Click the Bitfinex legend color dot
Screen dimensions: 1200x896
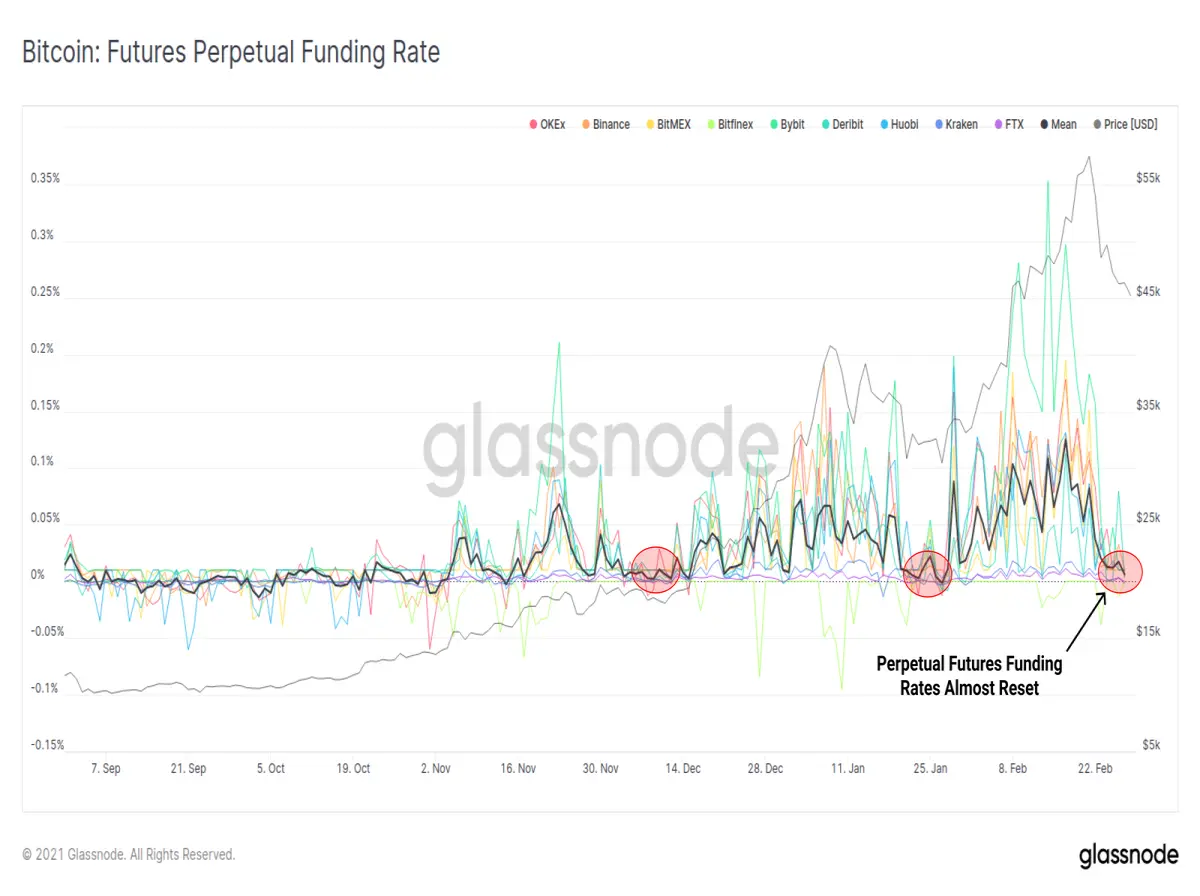[710, 125]
